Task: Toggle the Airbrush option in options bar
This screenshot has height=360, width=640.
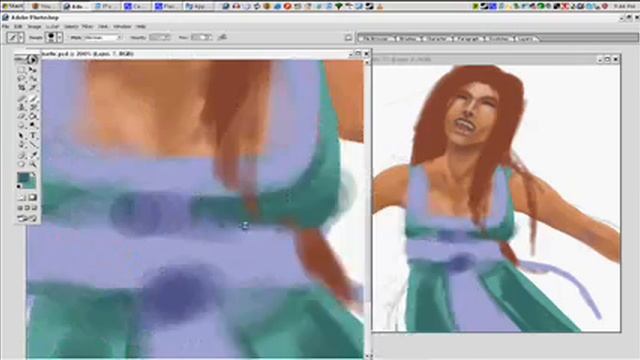Action: [x=222, y=37]
